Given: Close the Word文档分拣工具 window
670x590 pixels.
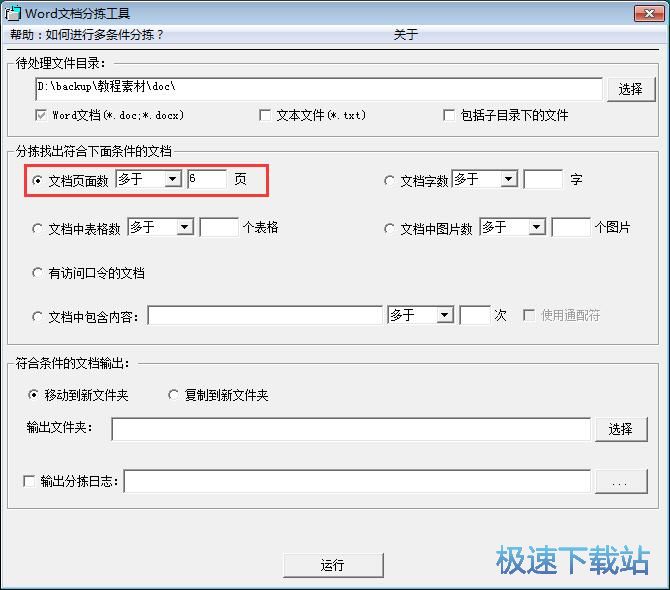Looking at the screenshot, I should pos(649,13).
